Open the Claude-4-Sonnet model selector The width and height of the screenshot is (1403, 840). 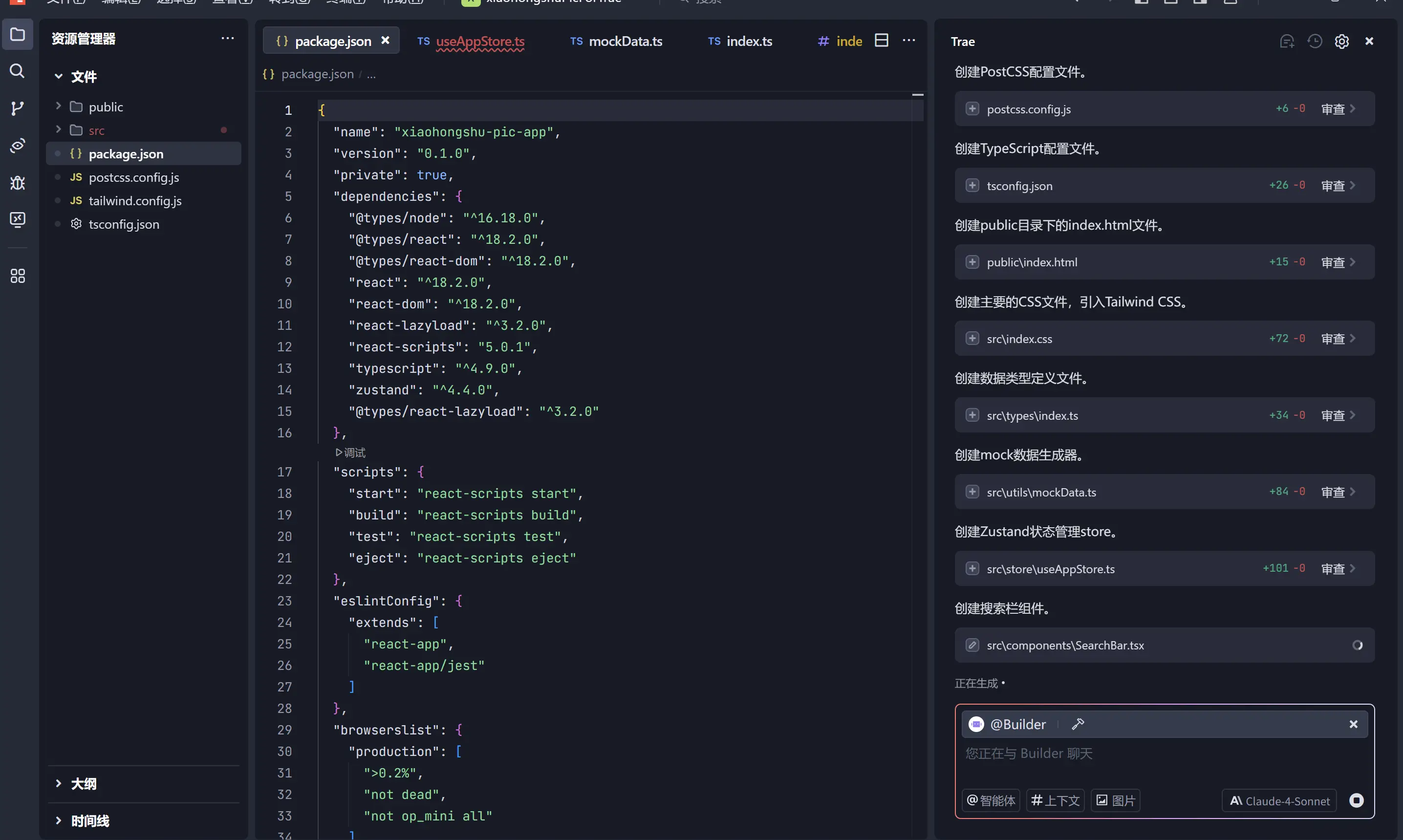pos(1280,801)
